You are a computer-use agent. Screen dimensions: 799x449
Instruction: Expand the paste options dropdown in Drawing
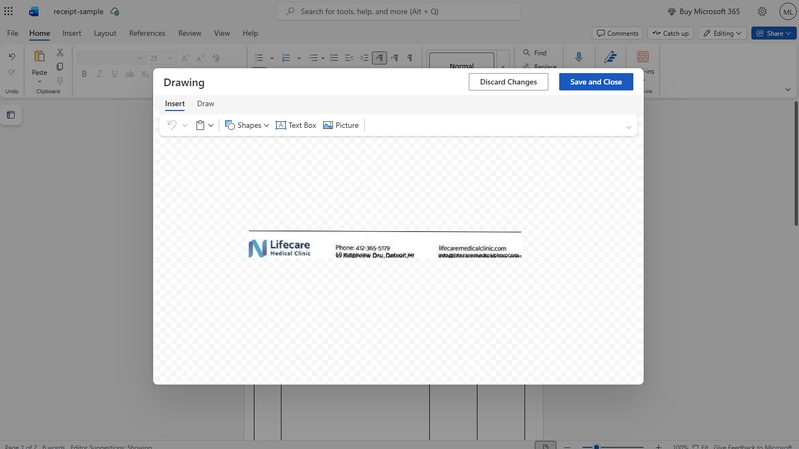[x=210, y=125]
